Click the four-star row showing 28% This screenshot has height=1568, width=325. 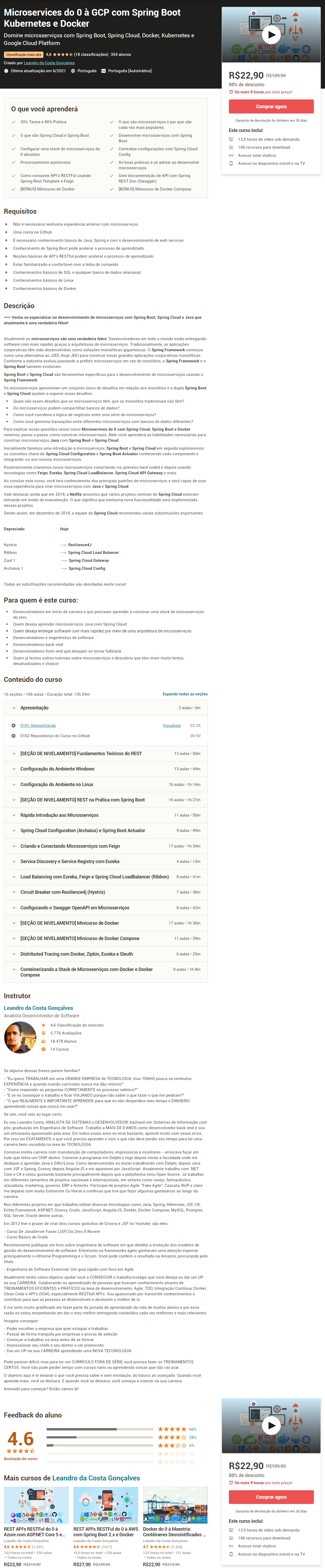121,1437
